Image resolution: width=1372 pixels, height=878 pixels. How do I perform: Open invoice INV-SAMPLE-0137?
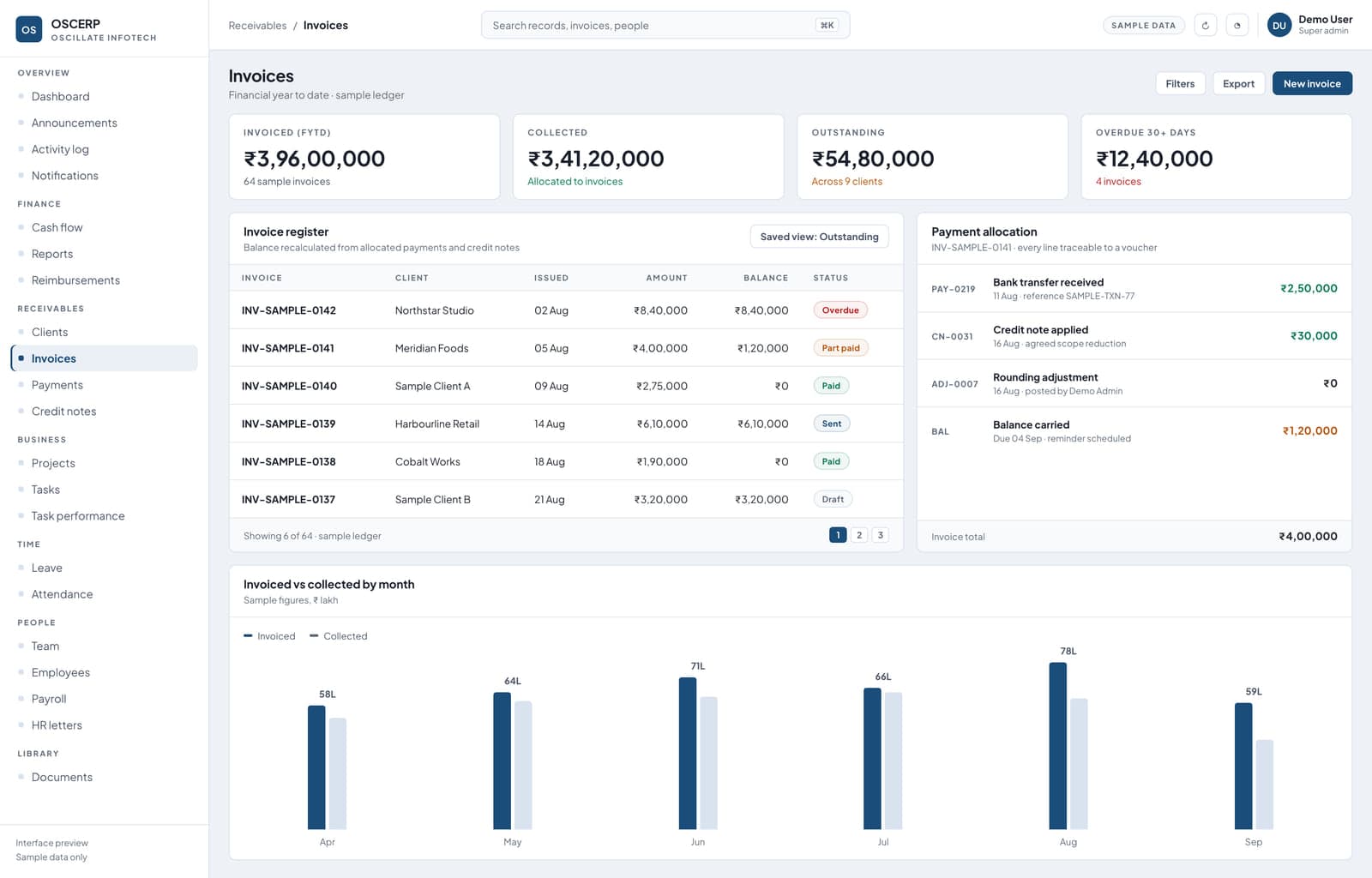coord(288,499)
